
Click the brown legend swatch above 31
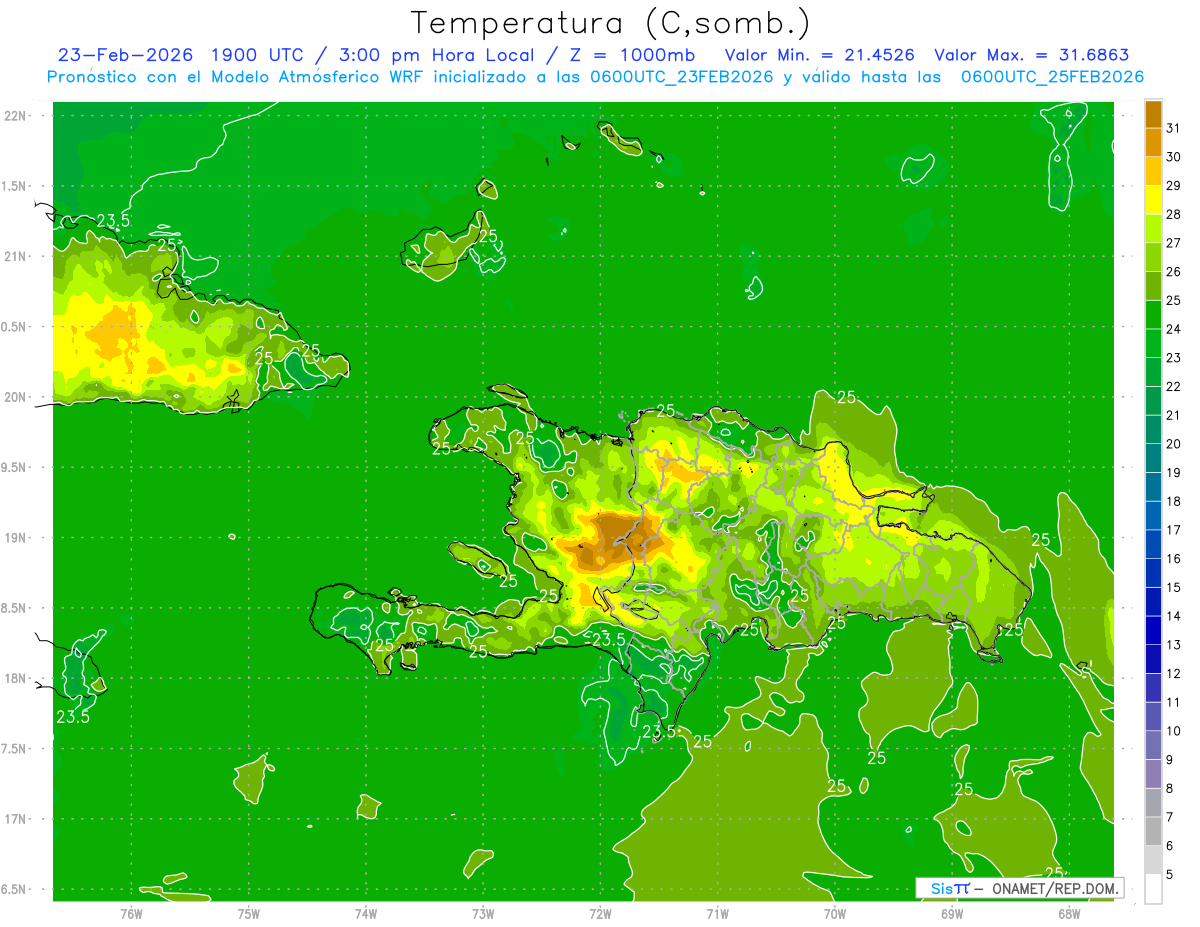click(1154, 114)
